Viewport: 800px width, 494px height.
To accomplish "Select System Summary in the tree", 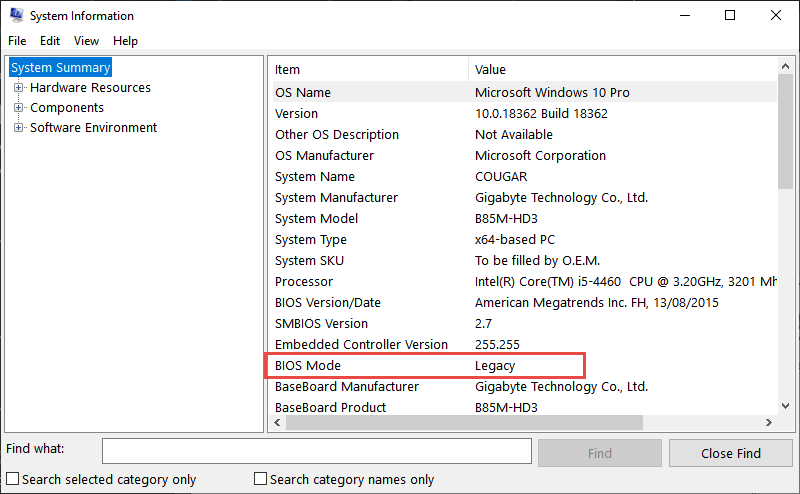I will [x=60, y=67].
